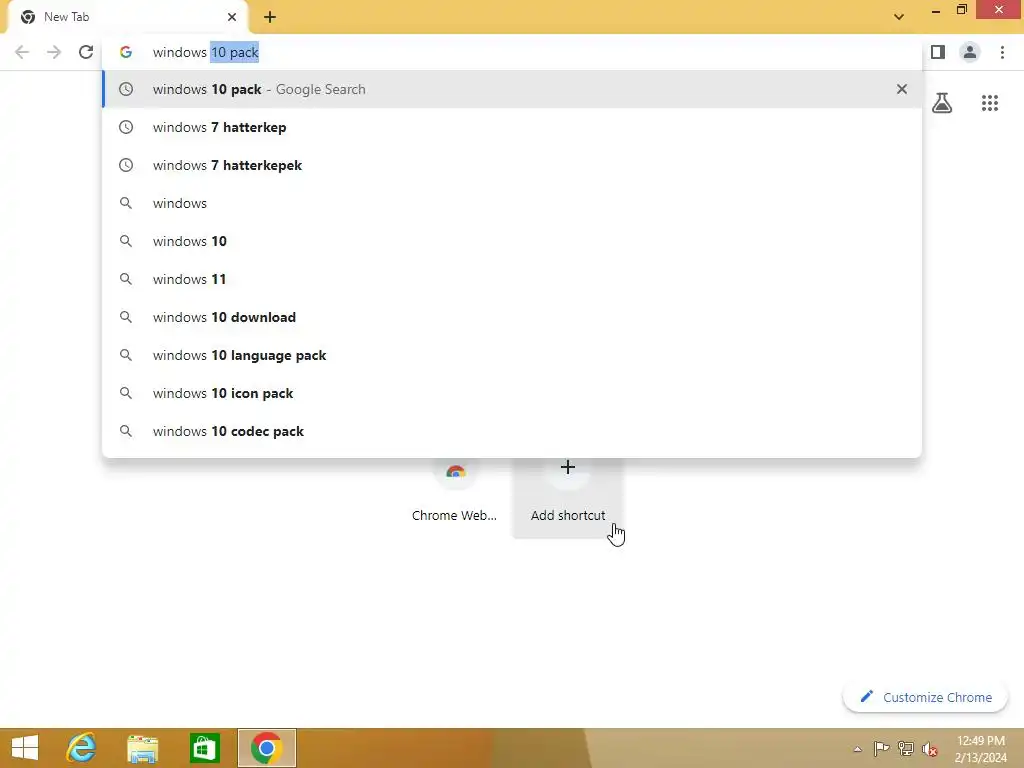The width and height of the screenshot is (1024, 768).
Task: Reload the current page
Action: click(x=86, y=52)
